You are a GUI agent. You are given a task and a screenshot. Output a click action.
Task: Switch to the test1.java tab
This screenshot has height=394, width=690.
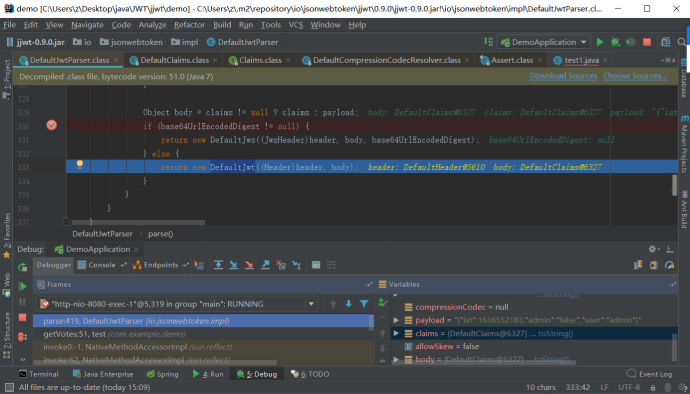point(581,60)
